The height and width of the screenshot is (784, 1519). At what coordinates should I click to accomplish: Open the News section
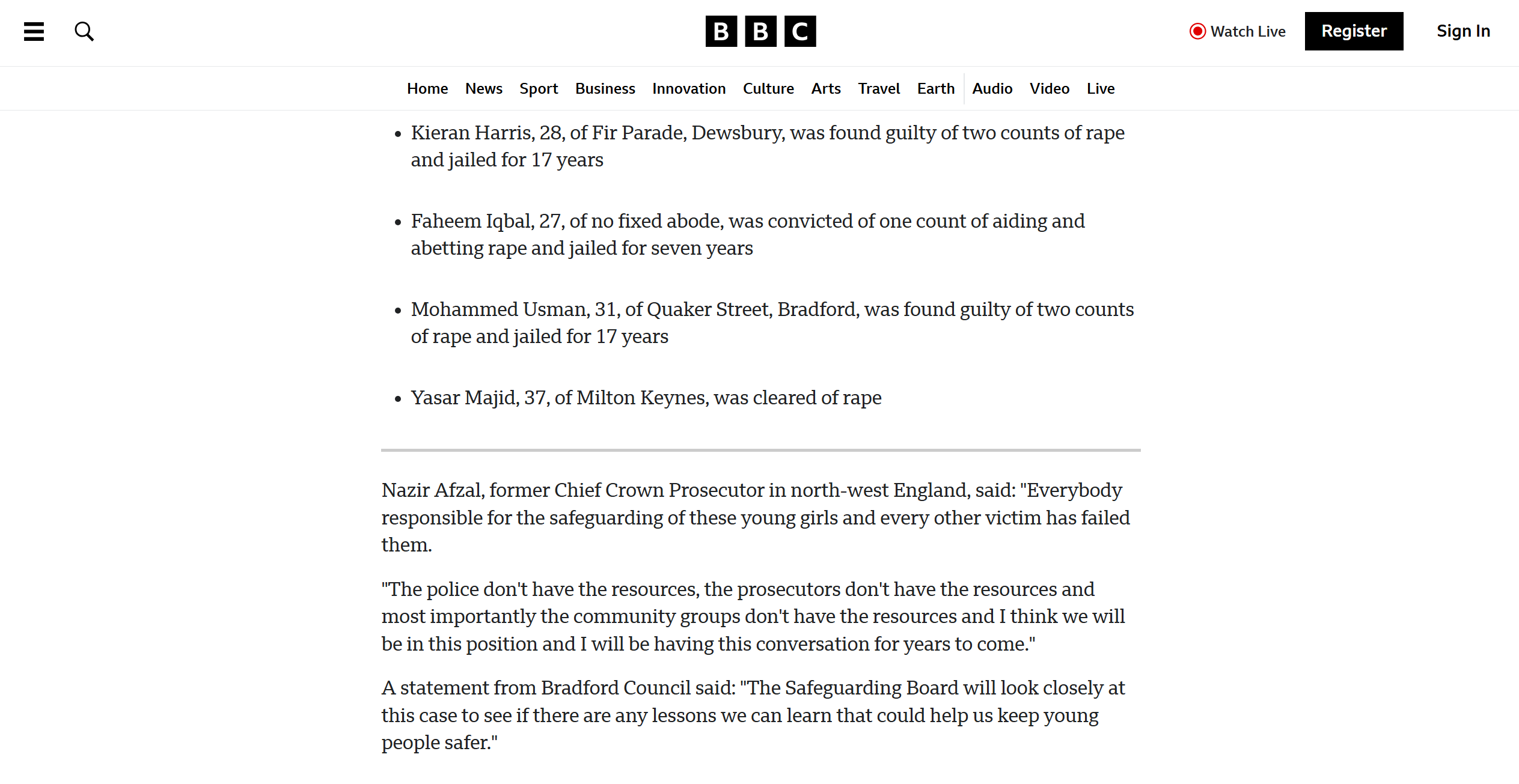(x=483, y=89)
